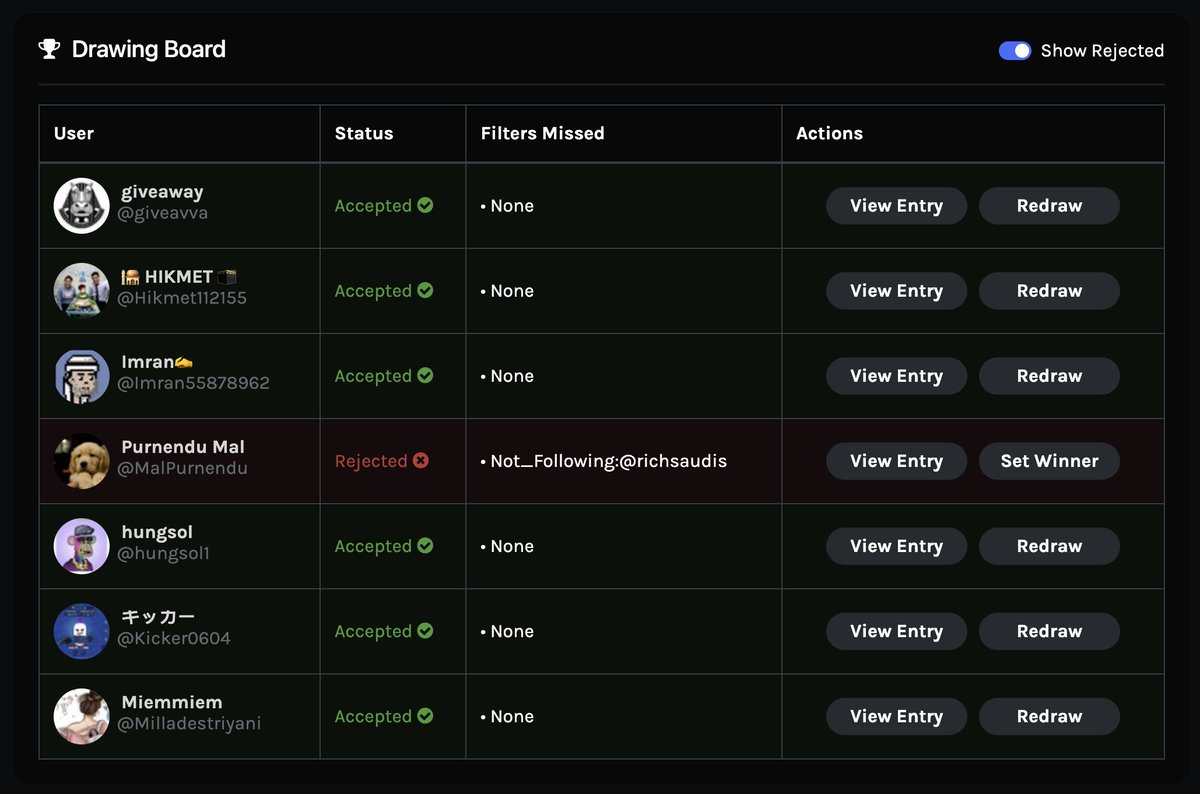This screenshot has width=1200, height=794.
Task: Redraw the entry for hungsol
Action: click(1049, 546)
